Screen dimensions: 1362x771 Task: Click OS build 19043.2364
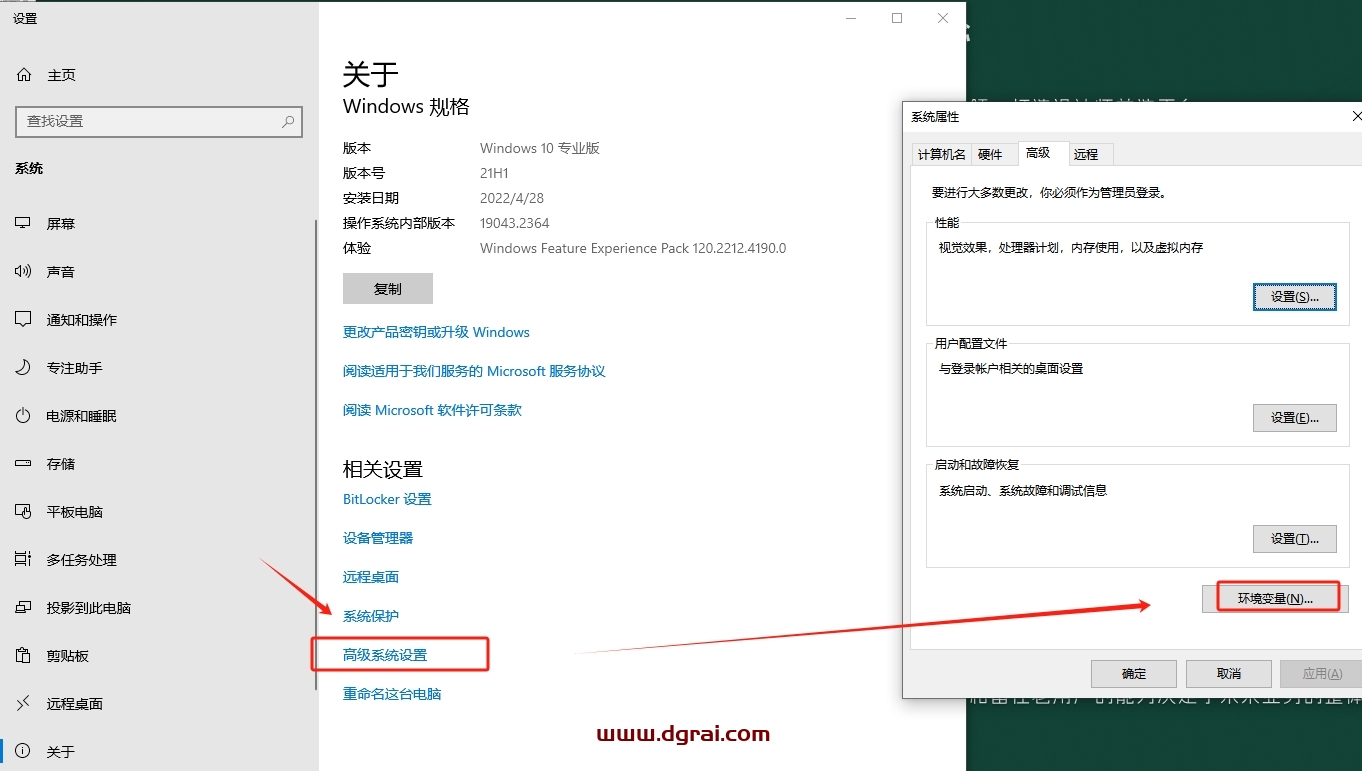[515, 223]
